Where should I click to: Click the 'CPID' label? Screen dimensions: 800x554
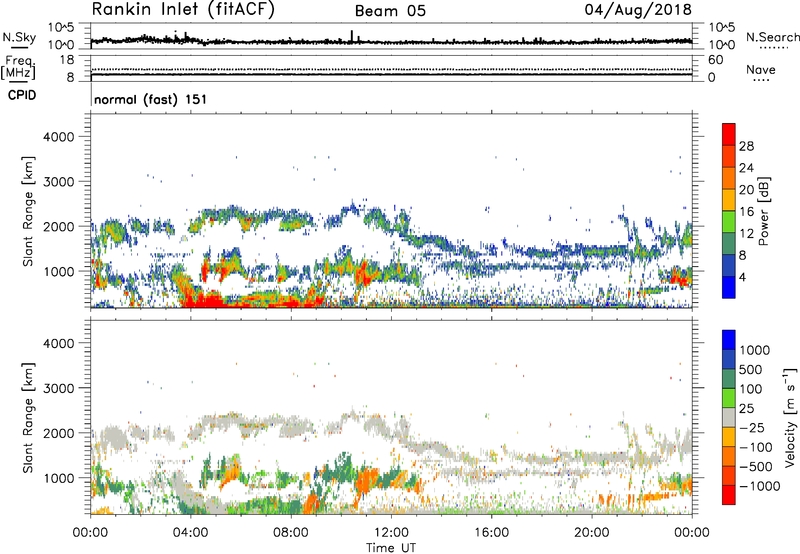click(x=22, y=95)
